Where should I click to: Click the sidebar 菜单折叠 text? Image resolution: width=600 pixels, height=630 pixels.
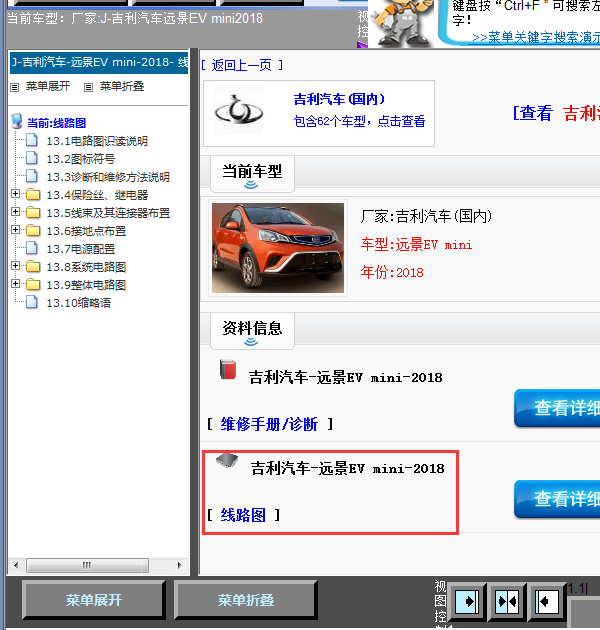[x=122, y=86]
